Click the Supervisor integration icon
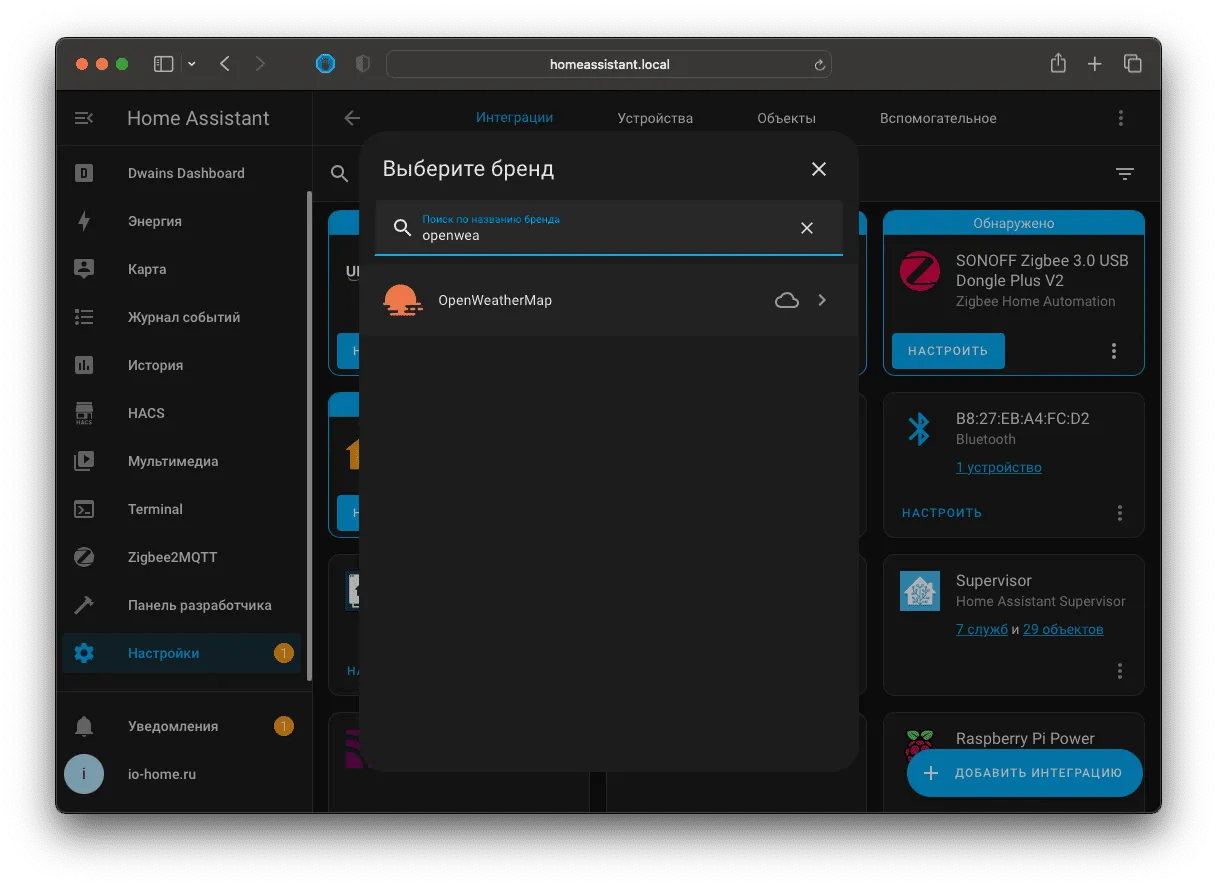Image resolution: width=1217 pixels, height=887 pixels. [x=919, y=591]
